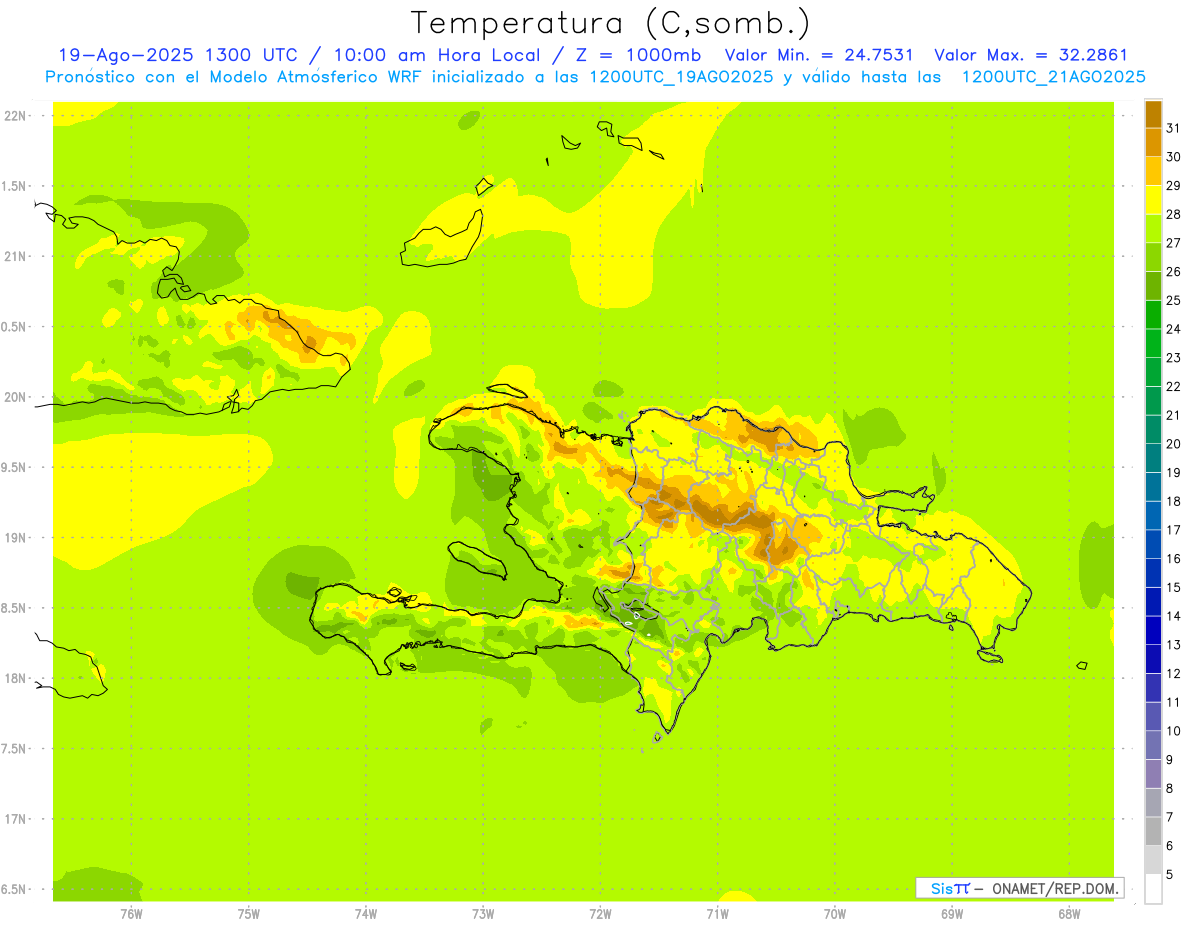
Task: Select the 17N latitude label
Action: 16,819
